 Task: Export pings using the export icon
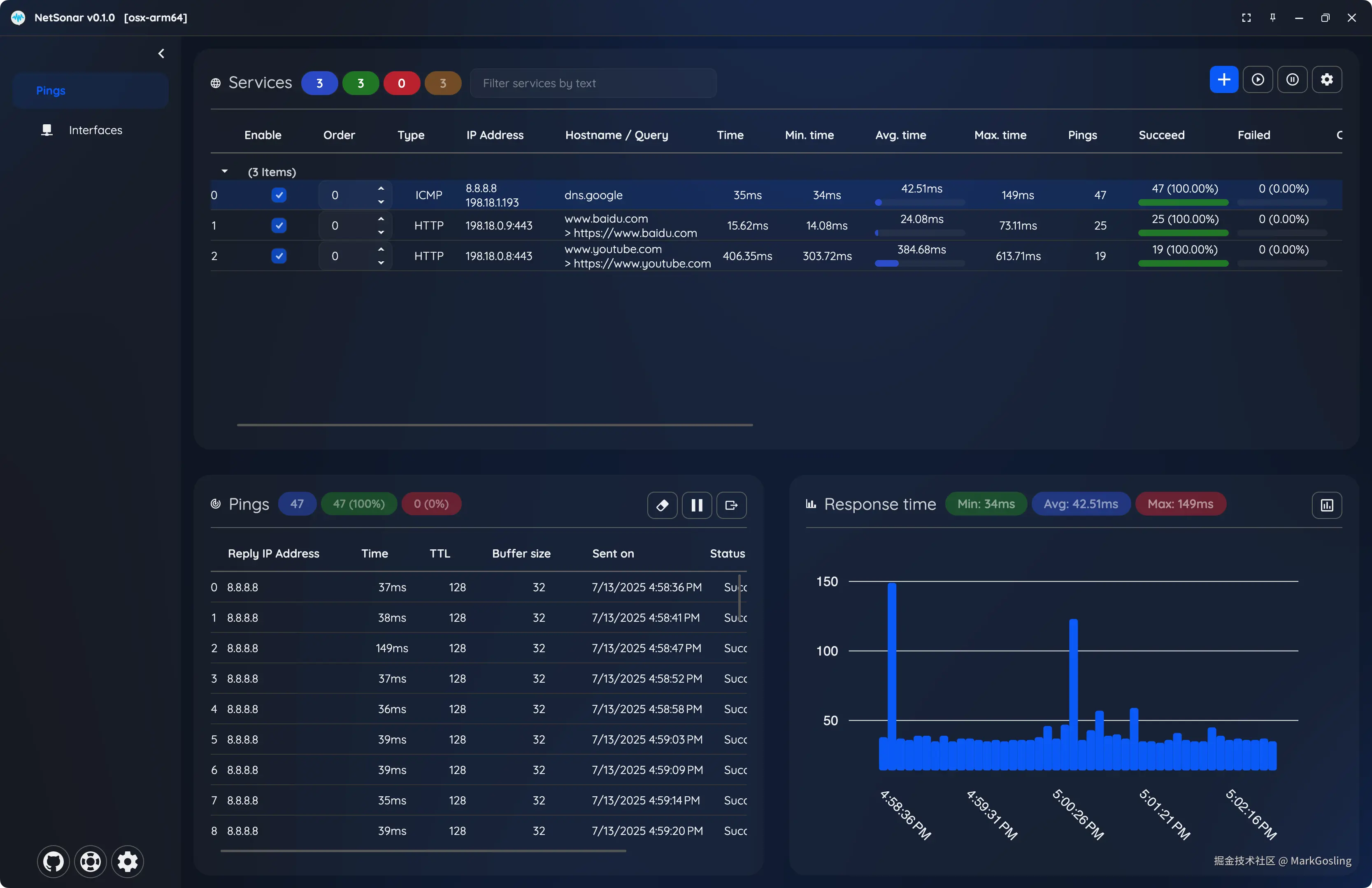[x=732, y=505]
